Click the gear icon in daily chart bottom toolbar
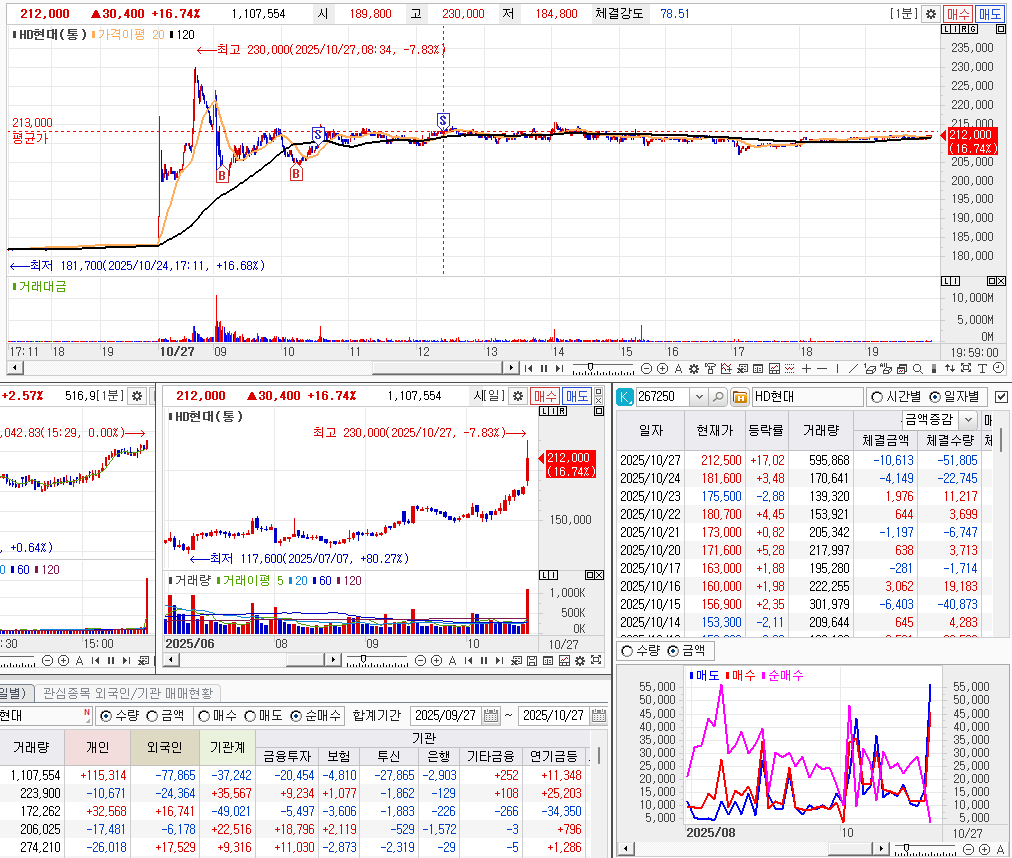The image size is (1012, 858). [x=580, y=660]
